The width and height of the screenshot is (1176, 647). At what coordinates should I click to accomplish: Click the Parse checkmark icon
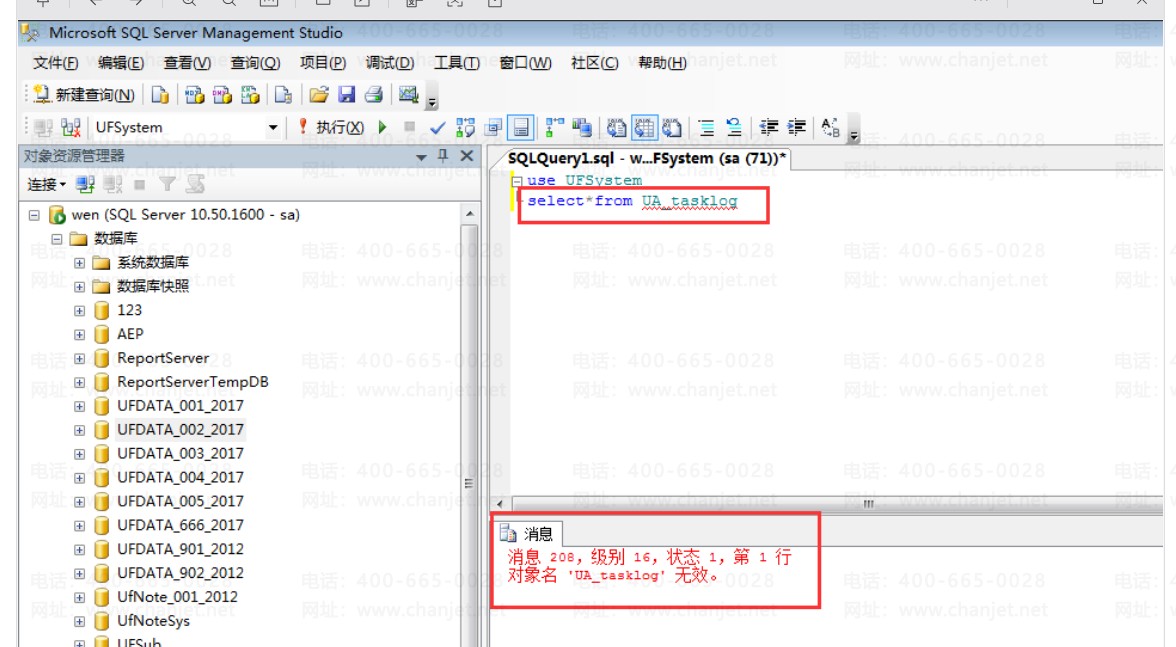(x=437, y=127)
